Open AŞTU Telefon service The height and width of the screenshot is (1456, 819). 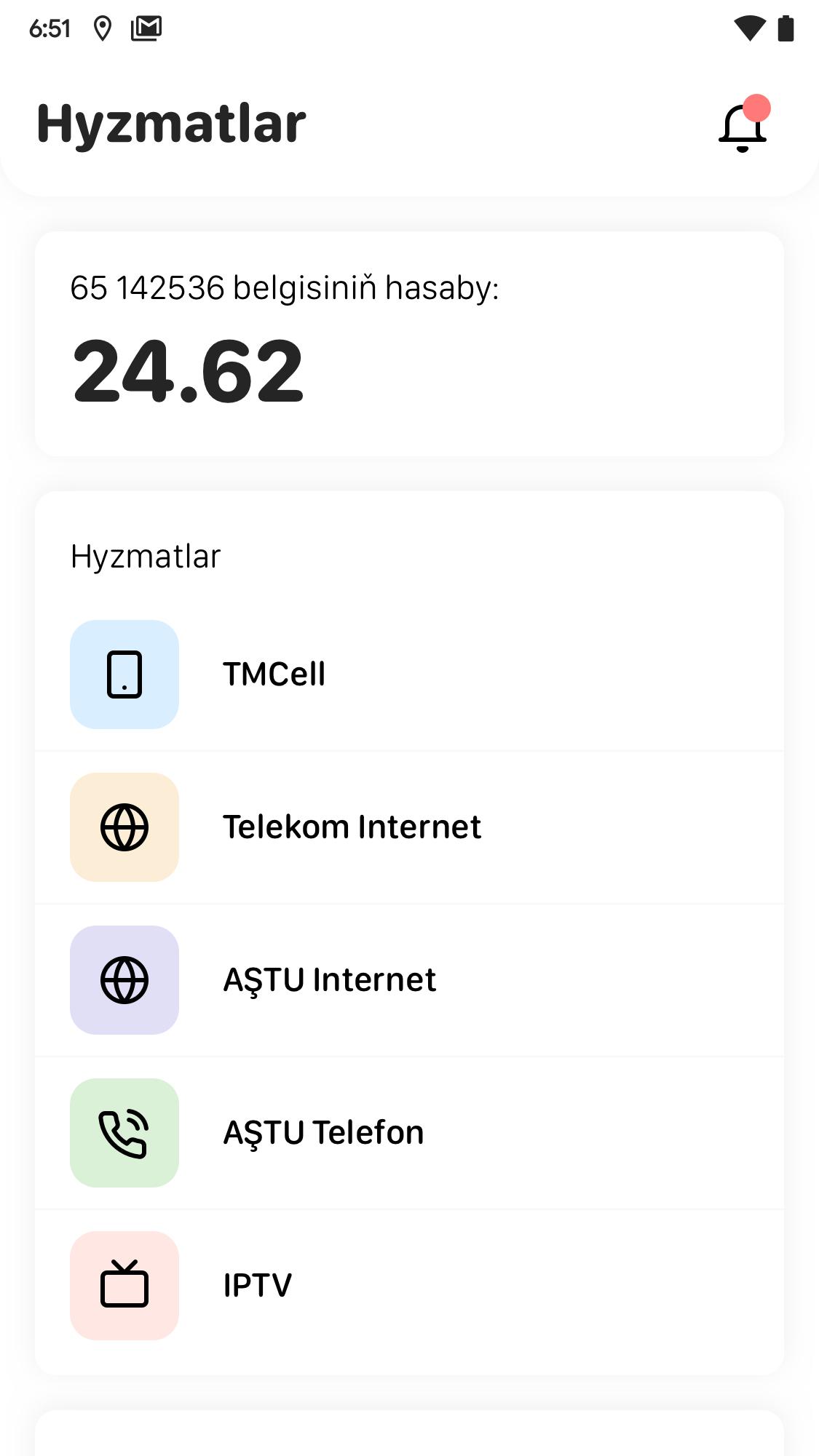(x=323, y=1133)
